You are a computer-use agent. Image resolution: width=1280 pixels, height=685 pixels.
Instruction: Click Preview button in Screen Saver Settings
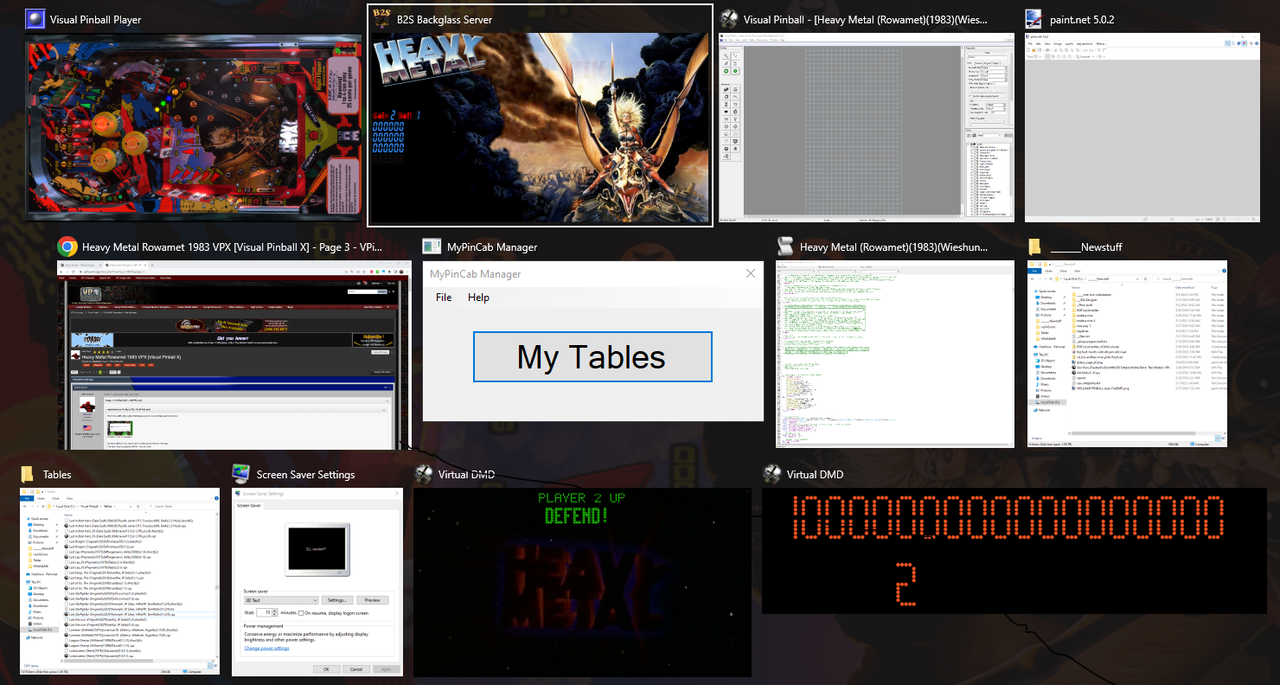coord(373,600)
